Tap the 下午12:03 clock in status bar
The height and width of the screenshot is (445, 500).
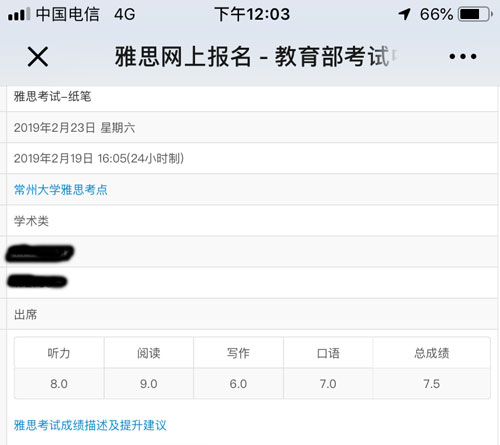click(252, 14)
